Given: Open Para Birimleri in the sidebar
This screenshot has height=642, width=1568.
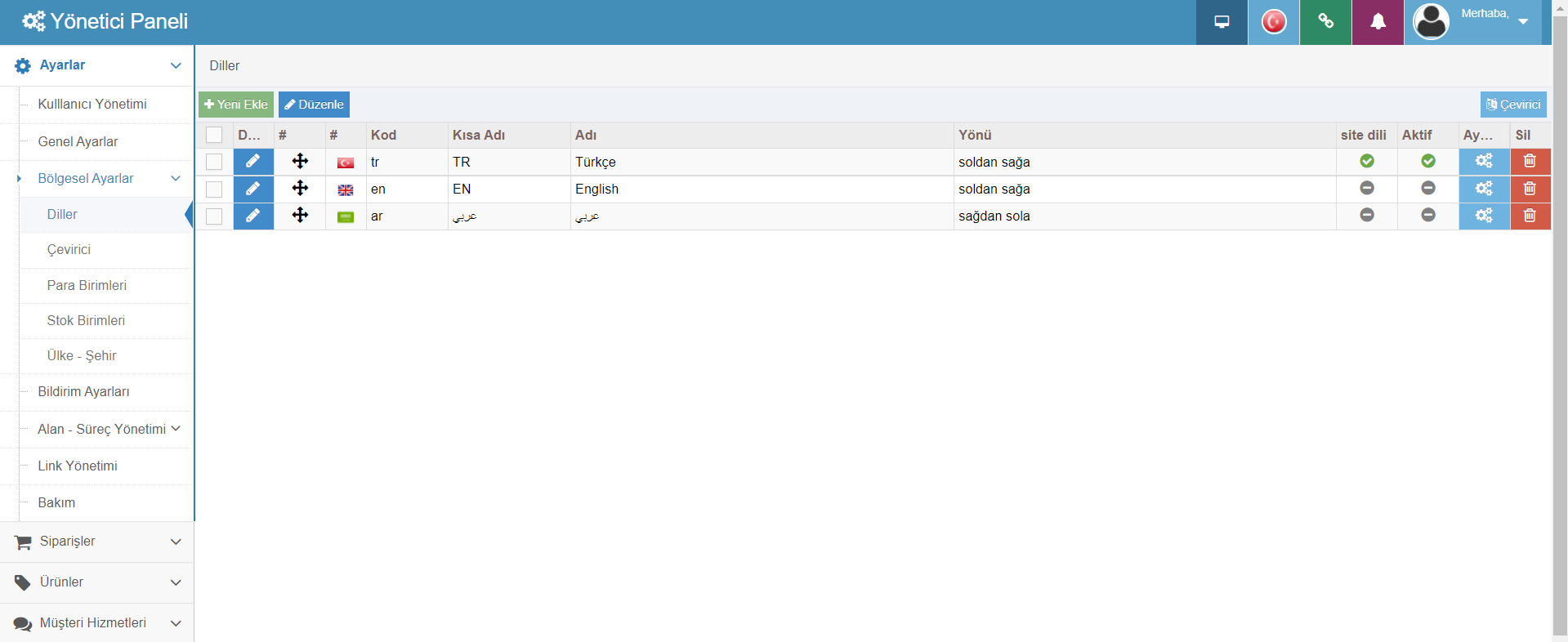Looking at the screenshot, I should point(87,285).
